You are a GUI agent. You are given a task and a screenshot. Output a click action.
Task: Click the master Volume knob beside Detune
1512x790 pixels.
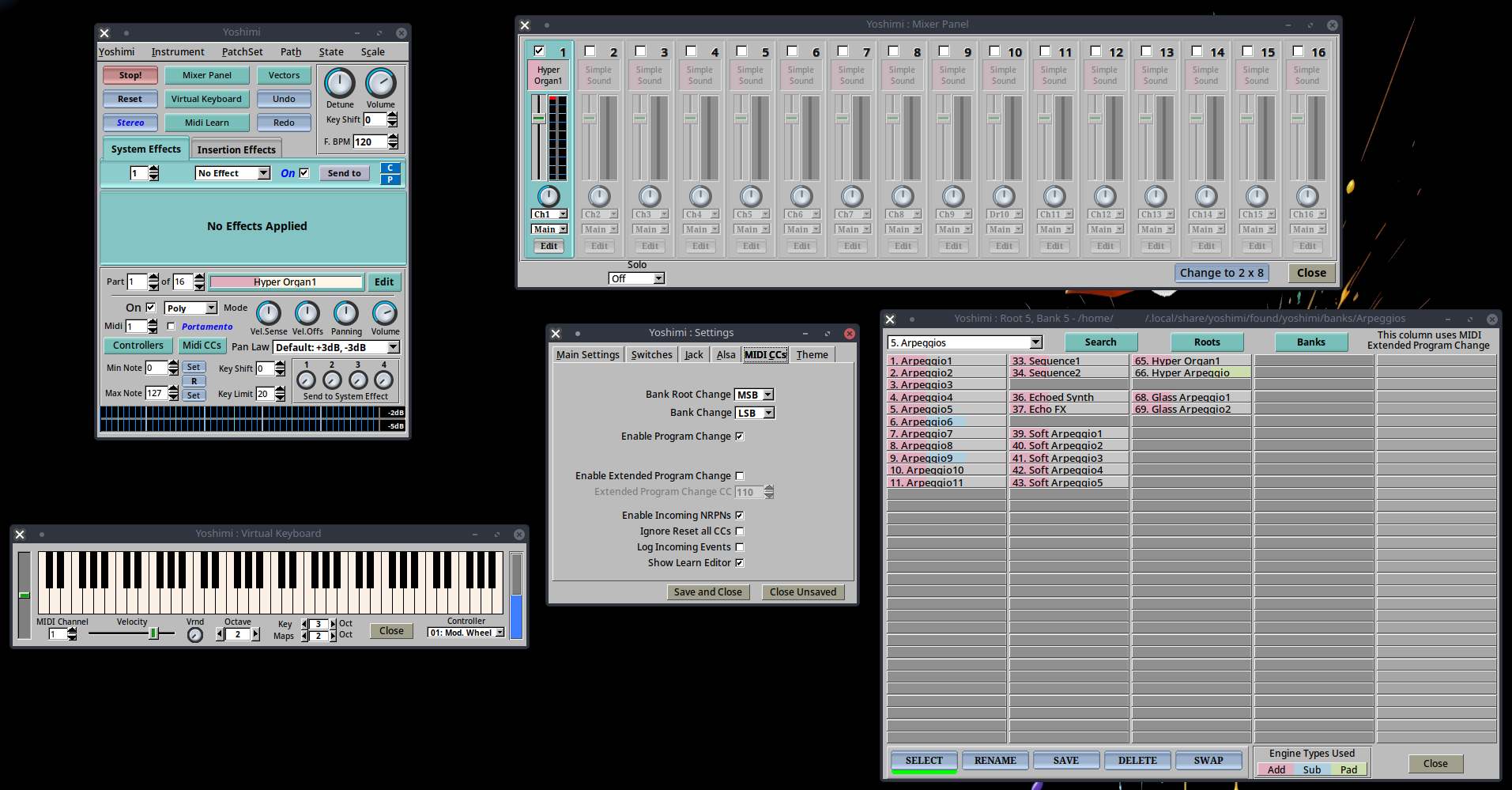click(x=380, y=83)
